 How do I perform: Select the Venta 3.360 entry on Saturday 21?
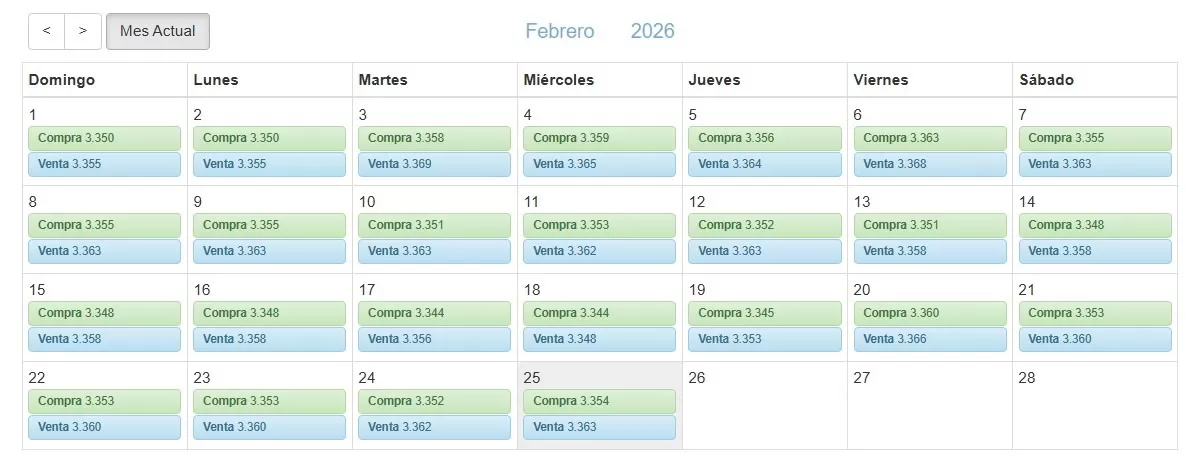coord(1094,339)
